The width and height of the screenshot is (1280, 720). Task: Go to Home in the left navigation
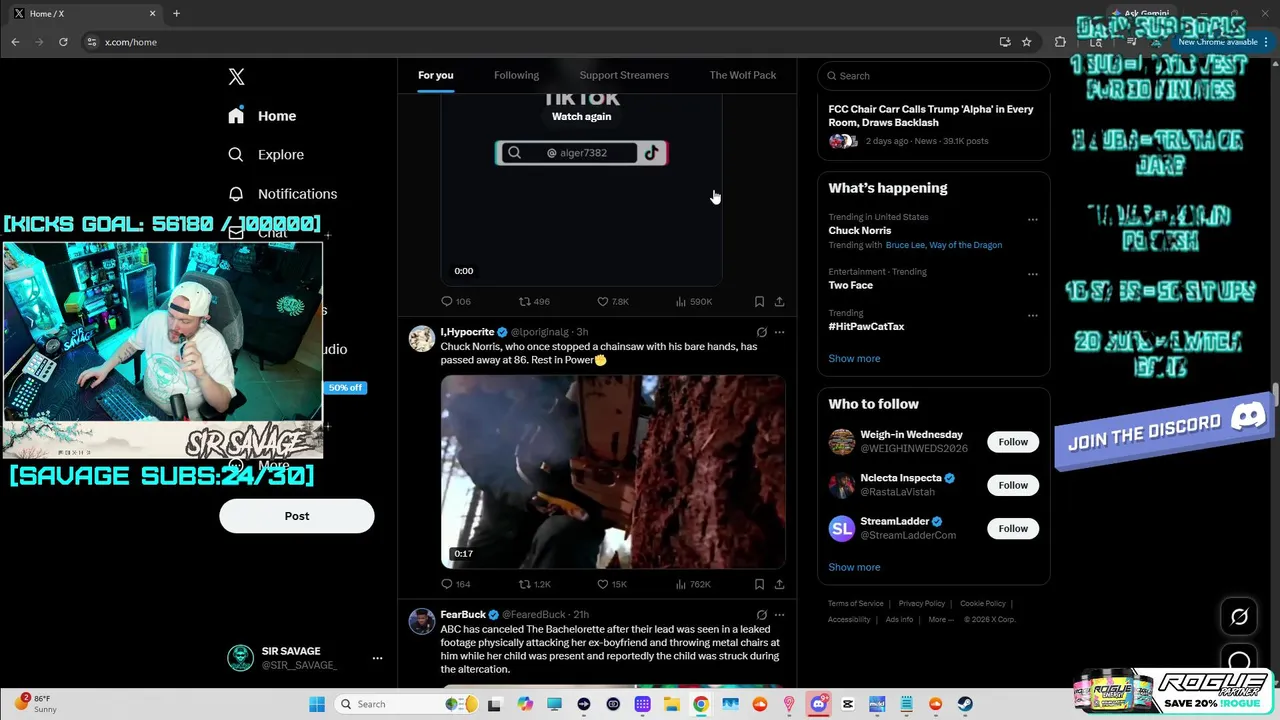tap(262, 116)
